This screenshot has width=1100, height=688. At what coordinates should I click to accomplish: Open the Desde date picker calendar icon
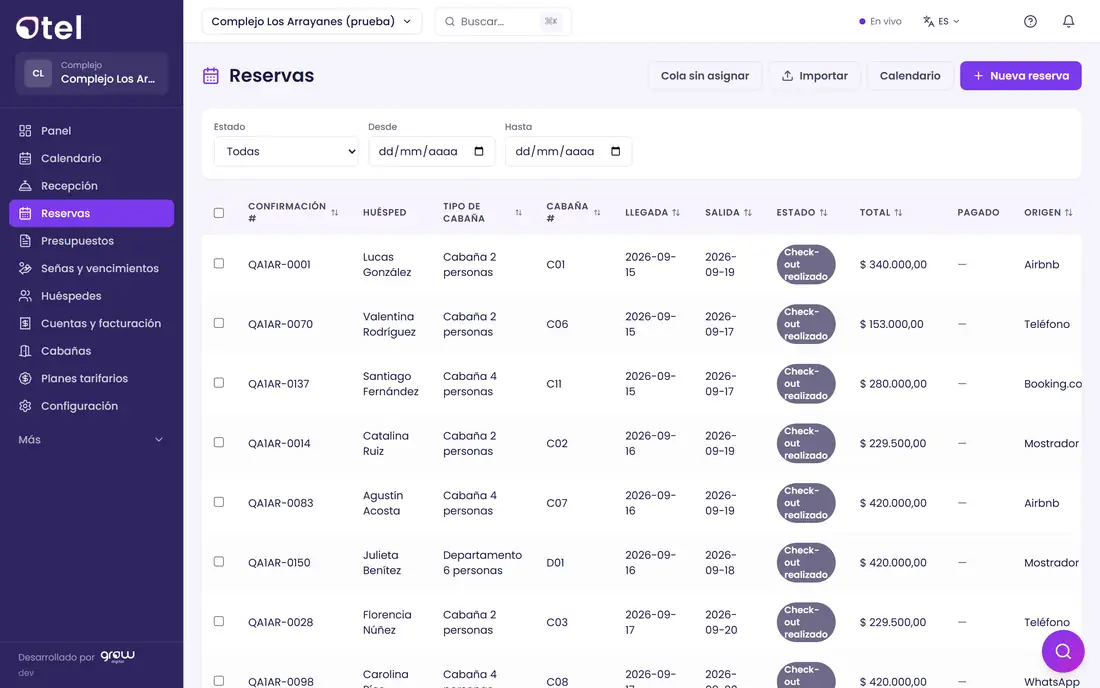click(x=479, y=151)
